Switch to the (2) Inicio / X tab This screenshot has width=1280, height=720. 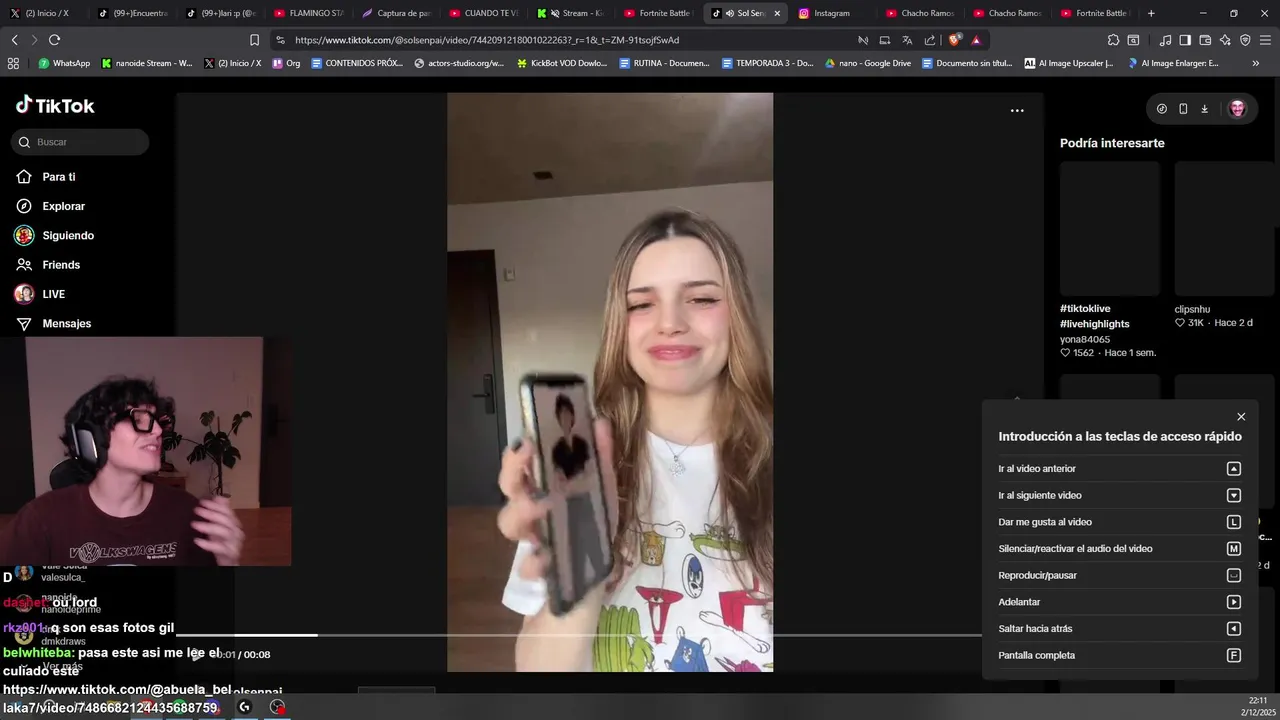click(x=40, y=13)
